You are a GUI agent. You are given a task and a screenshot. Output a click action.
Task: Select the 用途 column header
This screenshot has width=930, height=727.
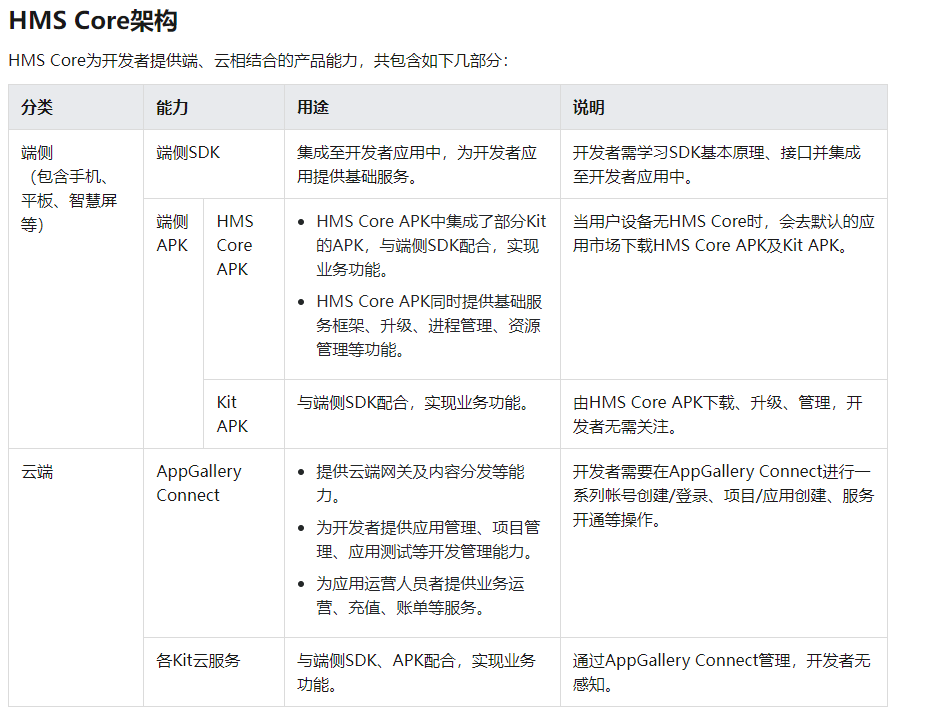tap(310, 107)
